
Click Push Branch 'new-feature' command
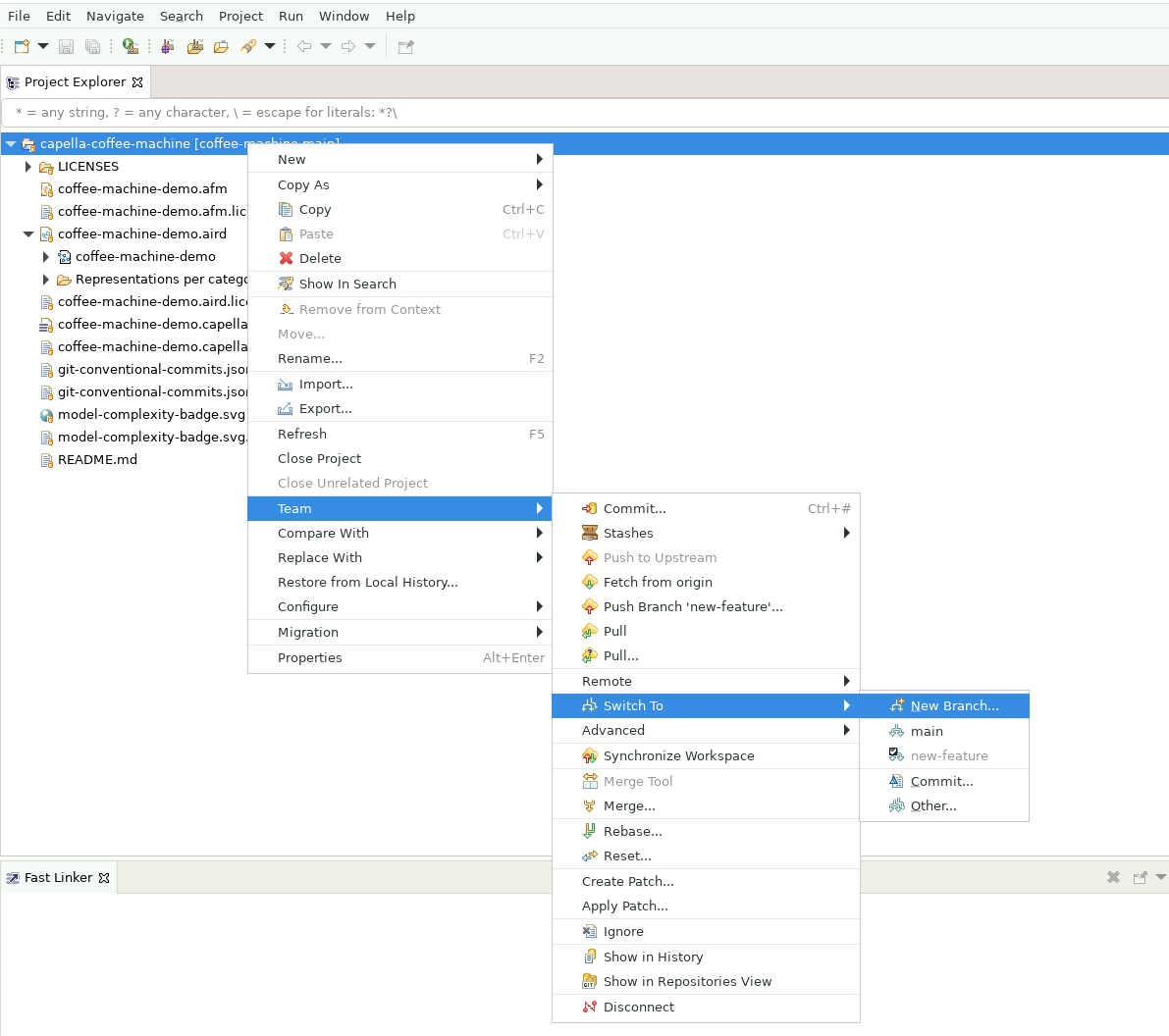[x=692, y=606]
